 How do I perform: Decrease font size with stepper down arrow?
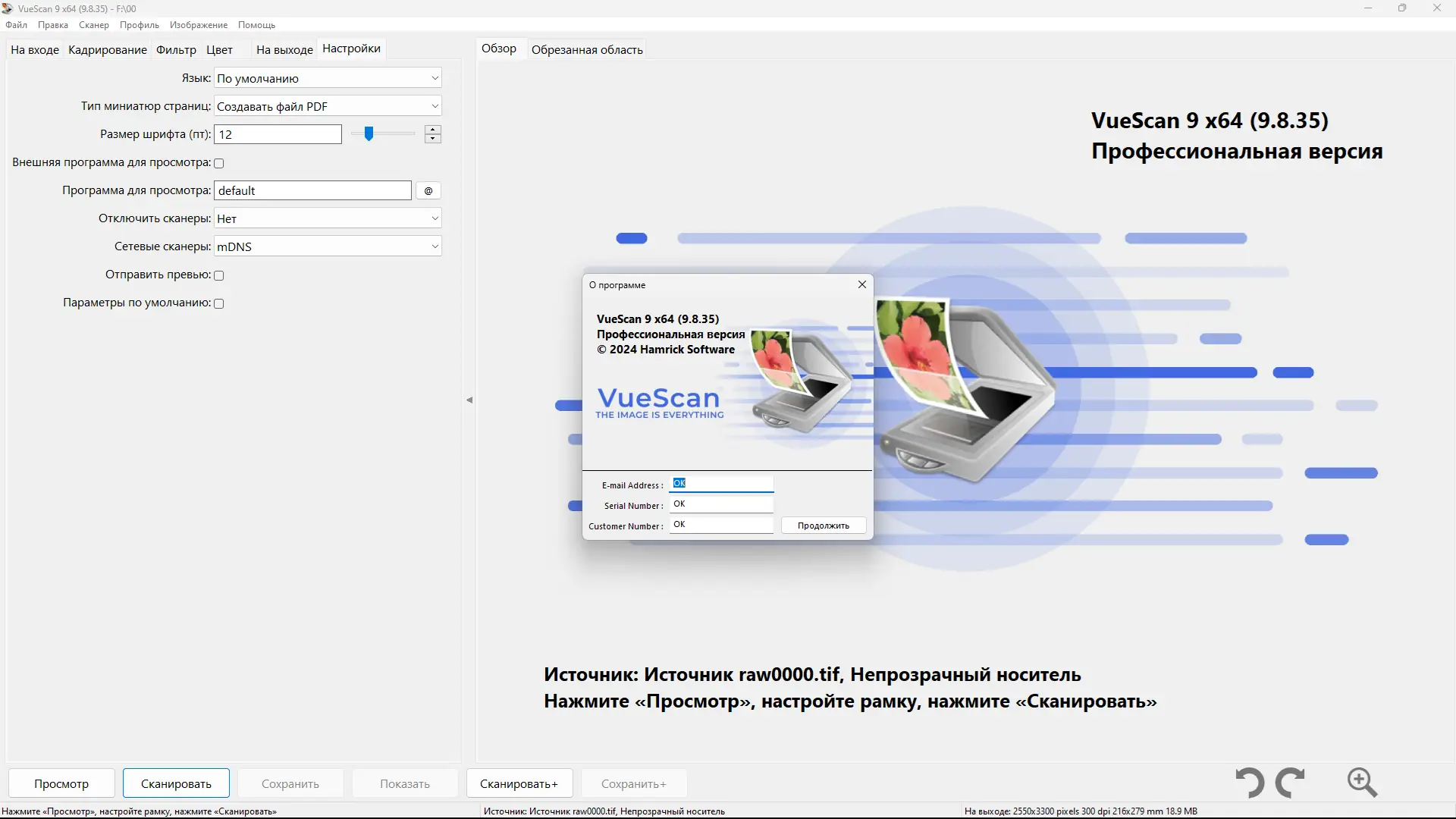click(433, 139)
